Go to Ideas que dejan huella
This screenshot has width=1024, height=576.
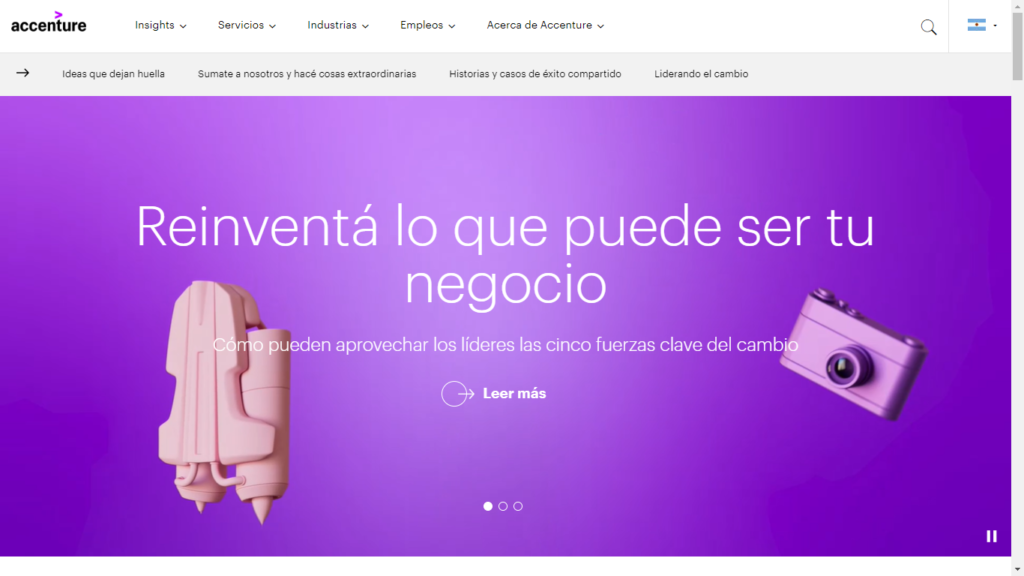pyautogui.click(x=113, y=74)
